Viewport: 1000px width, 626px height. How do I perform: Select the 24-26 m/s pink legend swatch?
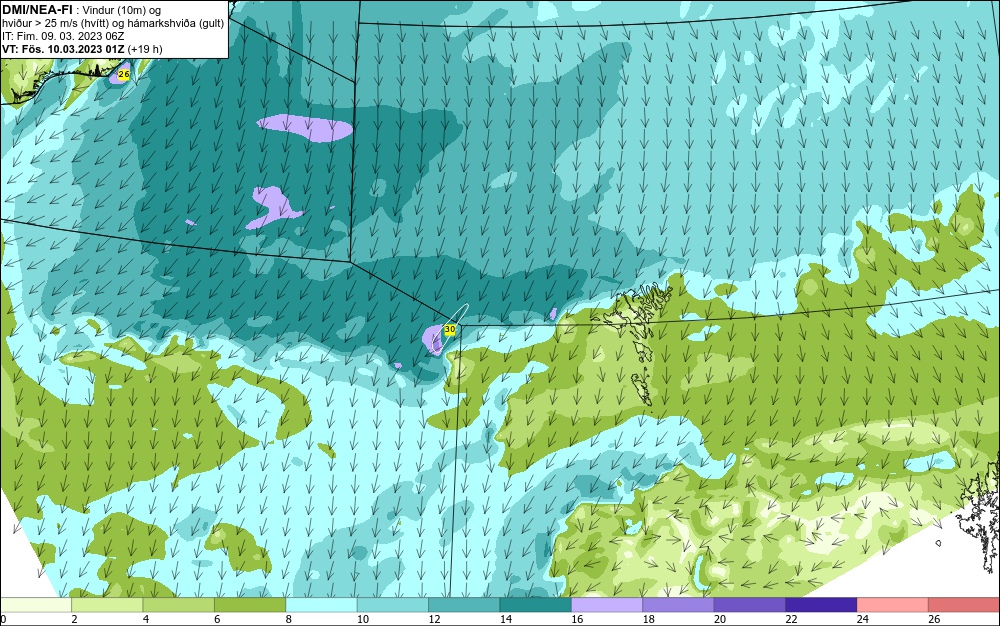(x=893, y=605)
